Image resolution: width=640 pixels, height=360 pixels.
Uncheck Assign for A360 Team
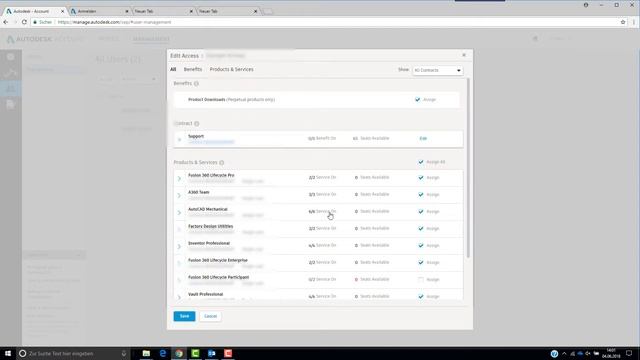coord(421,195)
